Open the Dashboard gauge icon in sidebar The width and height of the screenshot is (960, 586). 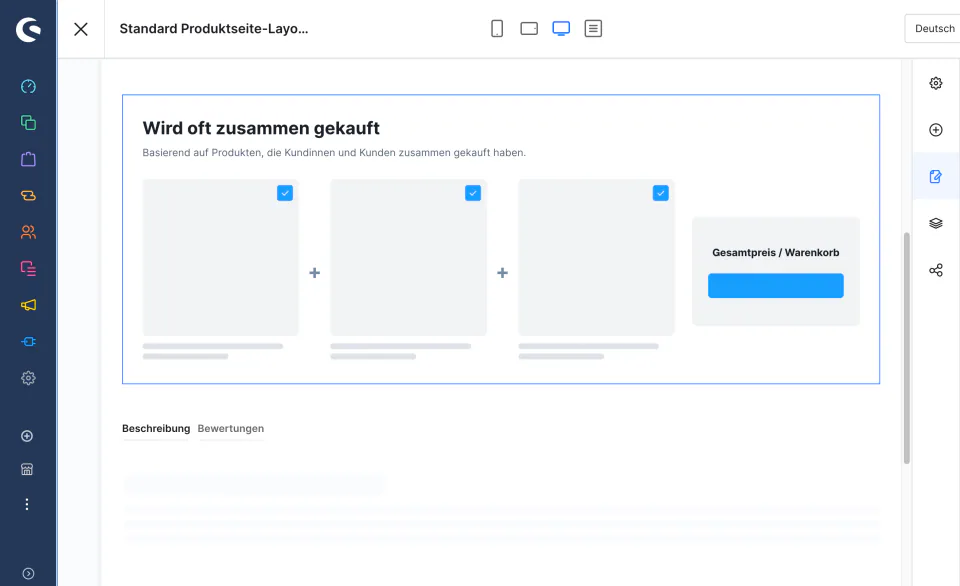pos(28,86)
